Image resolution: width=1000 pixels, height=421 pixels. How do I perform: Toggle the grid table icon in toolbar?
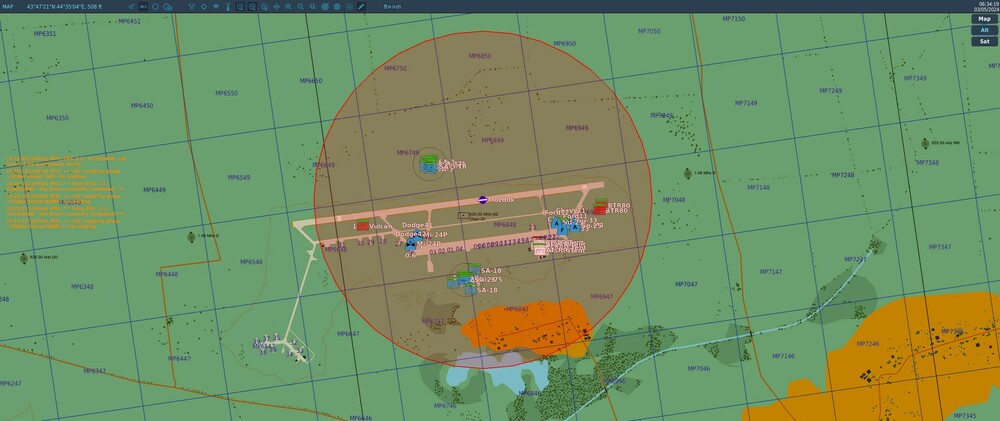click(x=349, y=6)
